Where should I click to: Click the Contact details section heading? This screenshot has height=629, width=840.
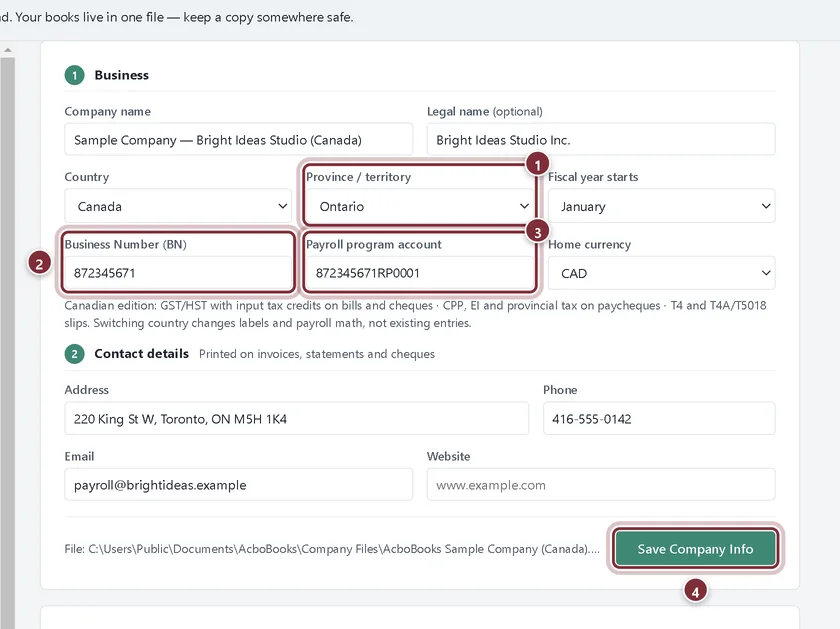(141, 354)
